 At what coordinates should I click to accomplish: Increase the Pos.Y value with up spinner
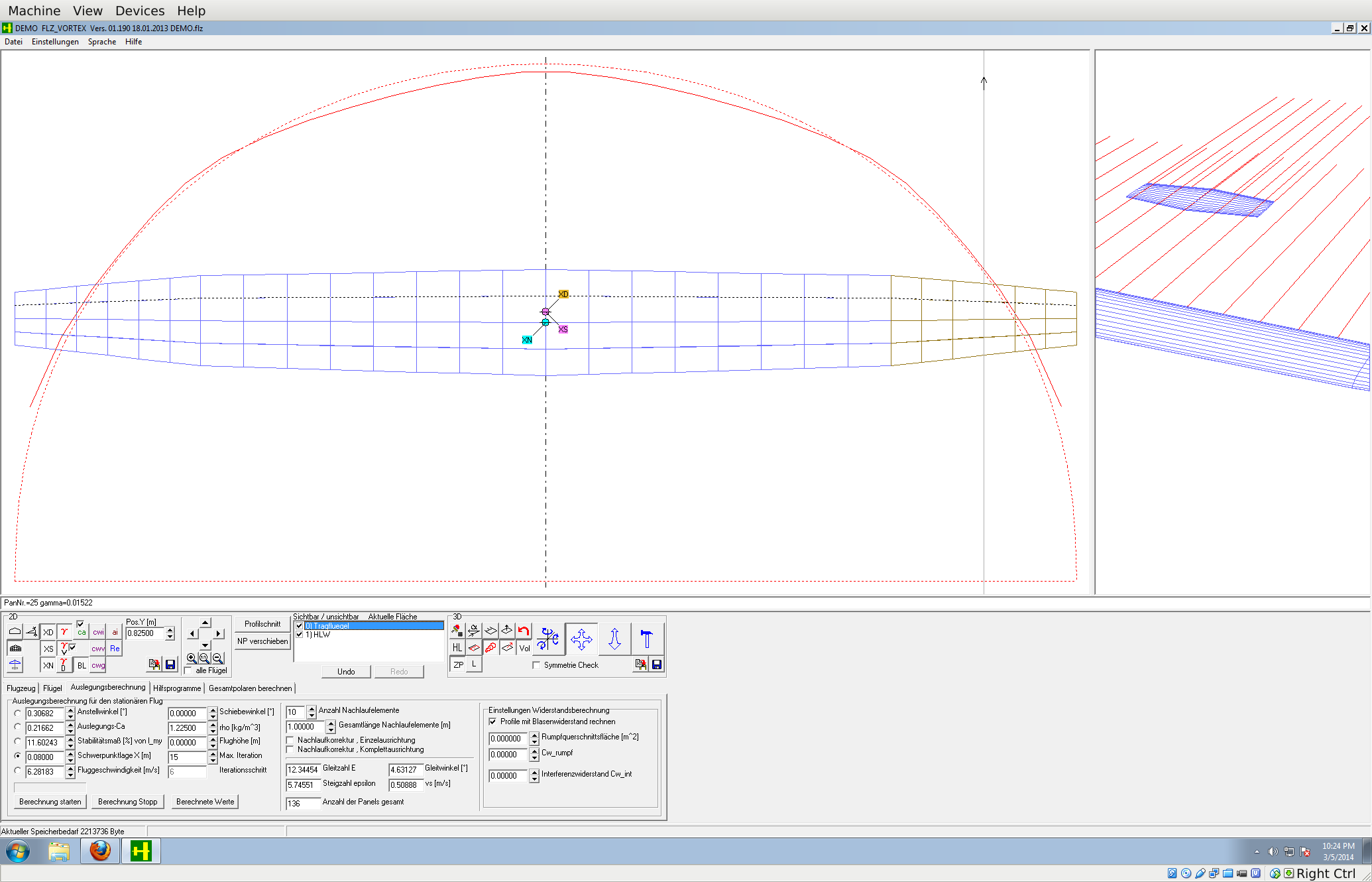point(170,629)
